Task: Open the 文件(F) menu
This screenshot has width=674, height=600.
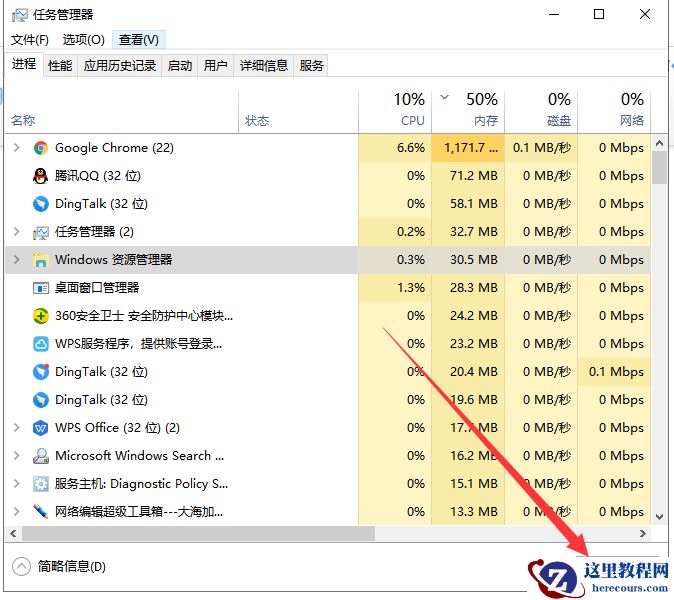Action: [x=30, y=40]
